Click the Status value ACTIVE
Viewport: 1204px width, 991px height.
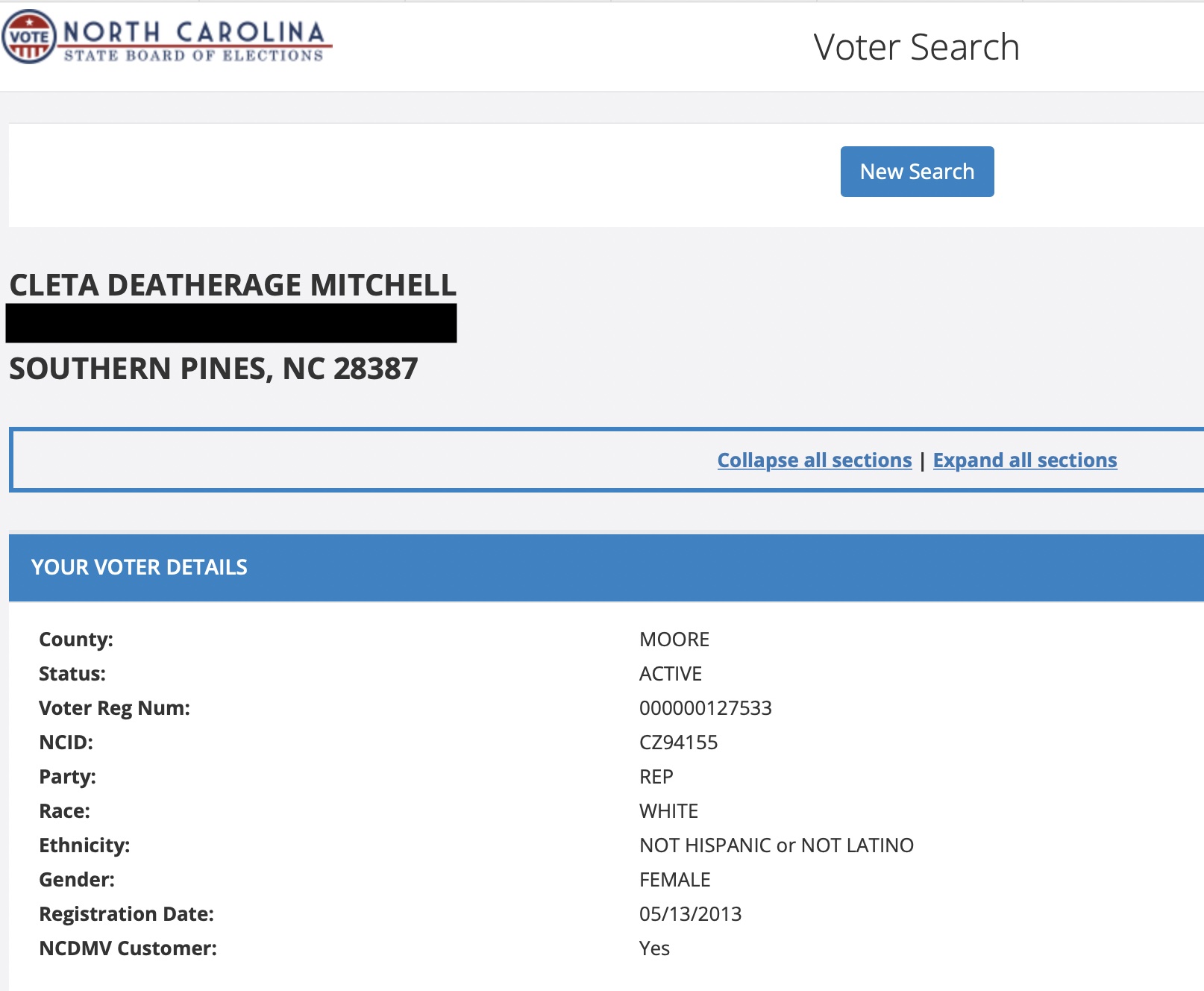coord(671,674)
